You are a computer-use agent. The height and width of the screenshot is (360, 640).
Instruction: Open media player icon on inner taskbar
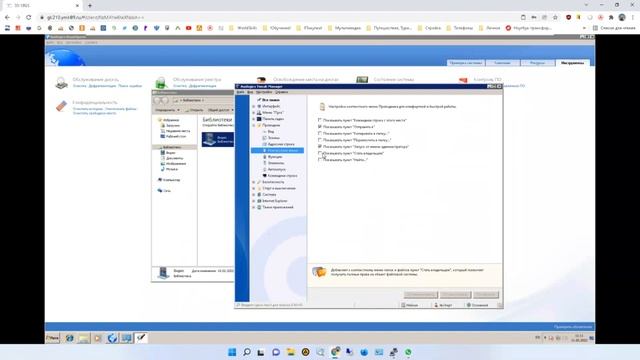98,338
